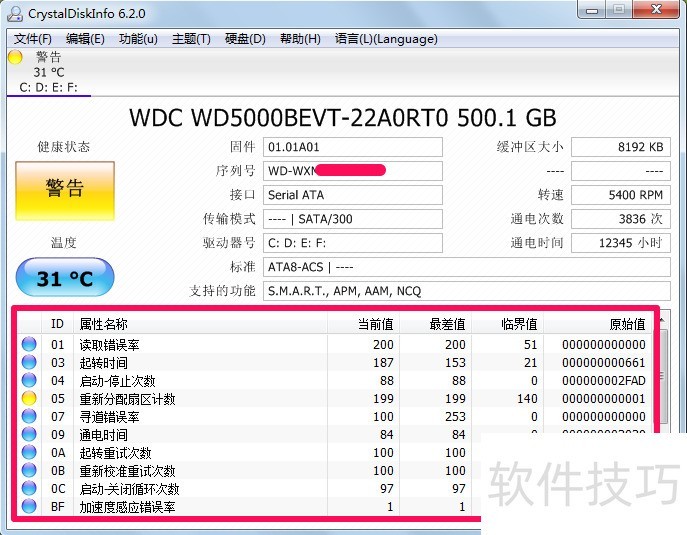Select the 起转时间 attribute row text

[103, 363]
